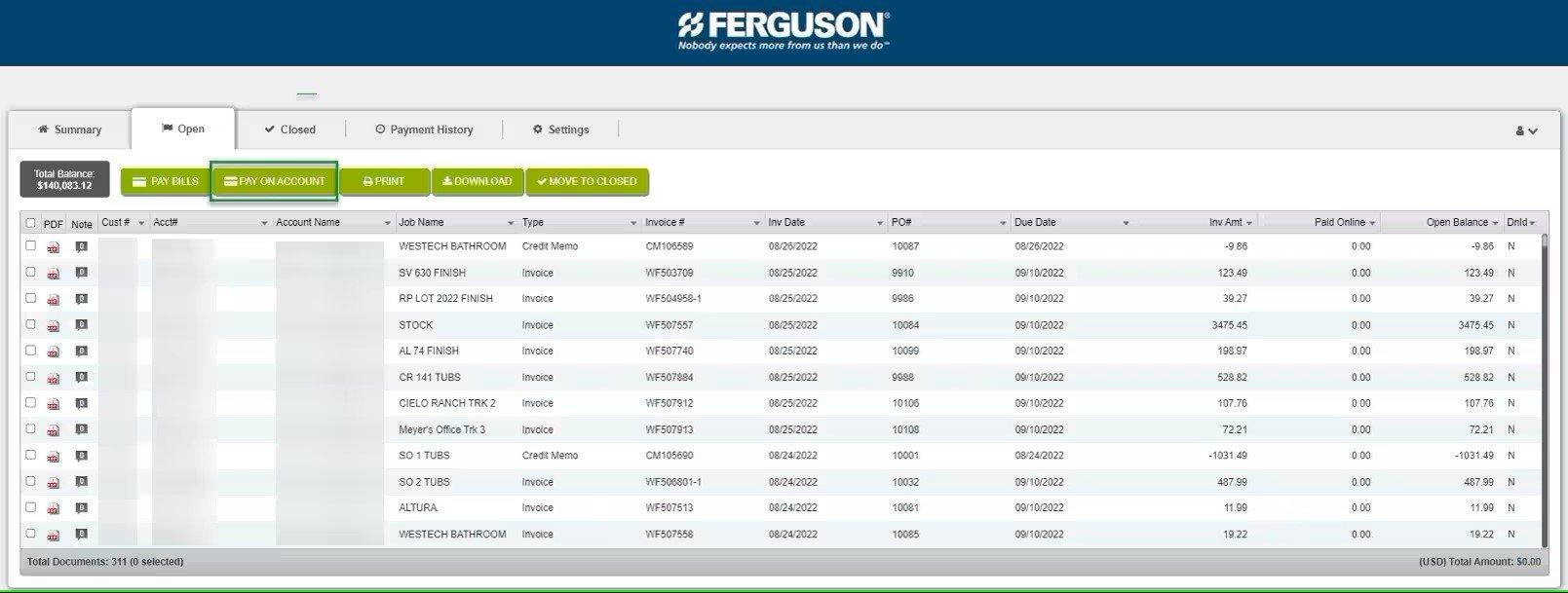Open the Acct# column filter dropdown
Image resolution: width=1568 pixels, height=593 pixels.
pos(264,223)
